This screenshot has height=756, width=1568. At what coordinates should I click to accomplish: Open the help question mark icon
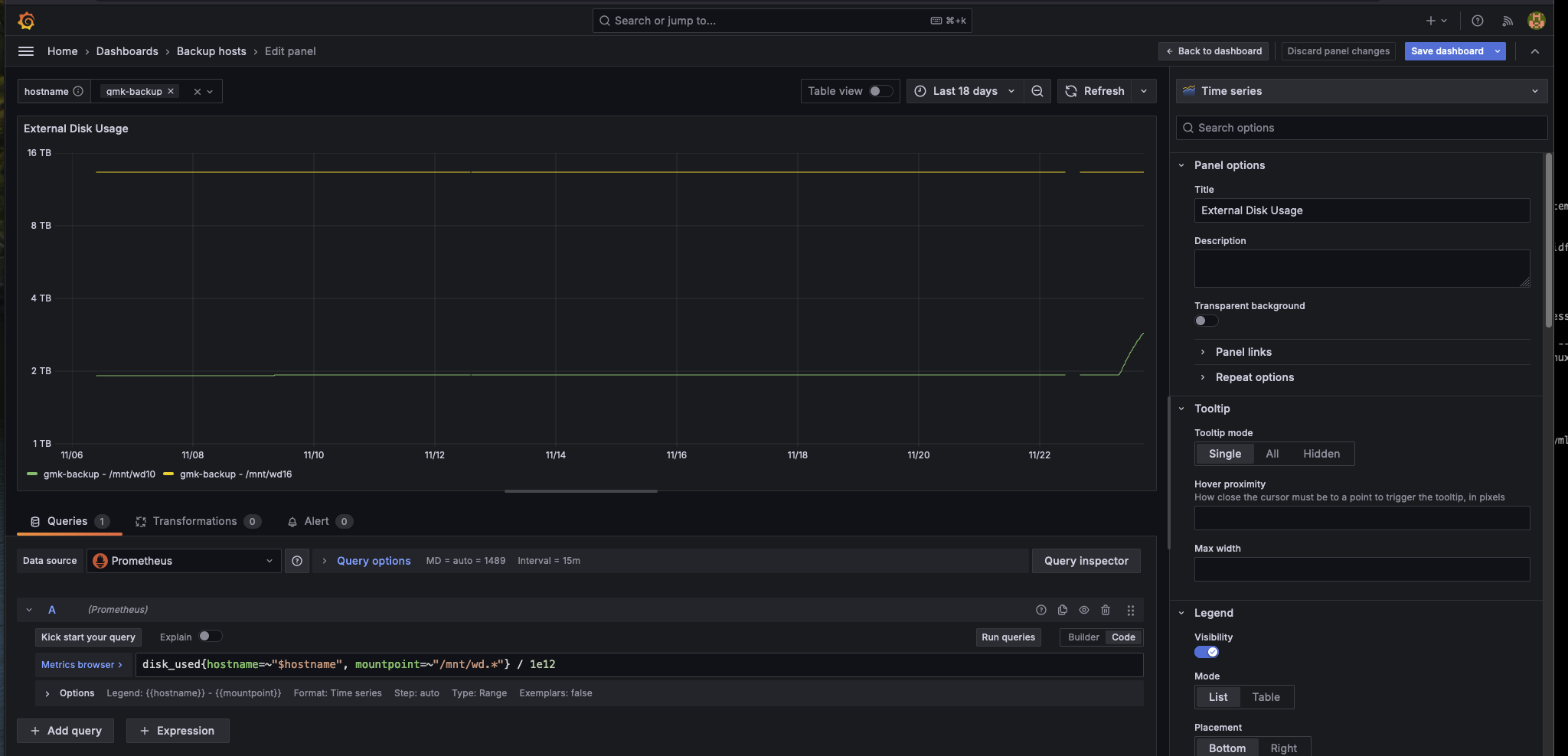pyautogui.click(x=1478, y=21)
